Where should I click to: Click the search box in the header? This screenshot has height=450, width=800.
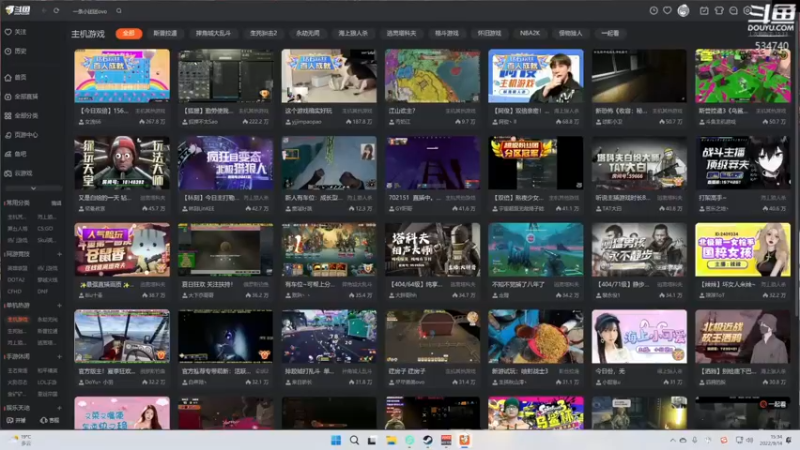pos(92,11)
